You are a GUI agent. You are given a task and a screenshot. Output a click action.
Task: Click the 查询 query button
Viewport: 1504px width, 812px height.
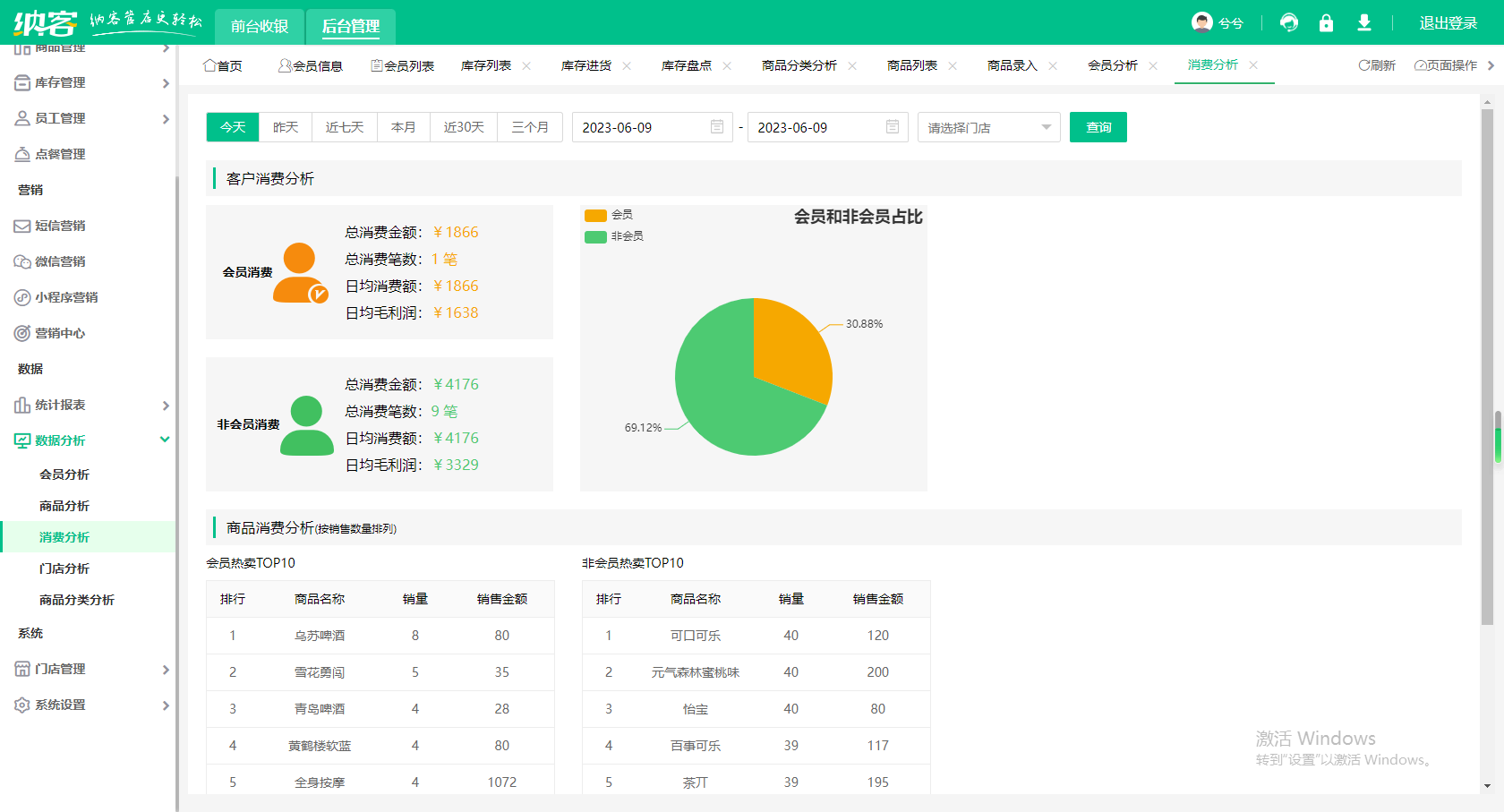click(x=1098, y=126)
